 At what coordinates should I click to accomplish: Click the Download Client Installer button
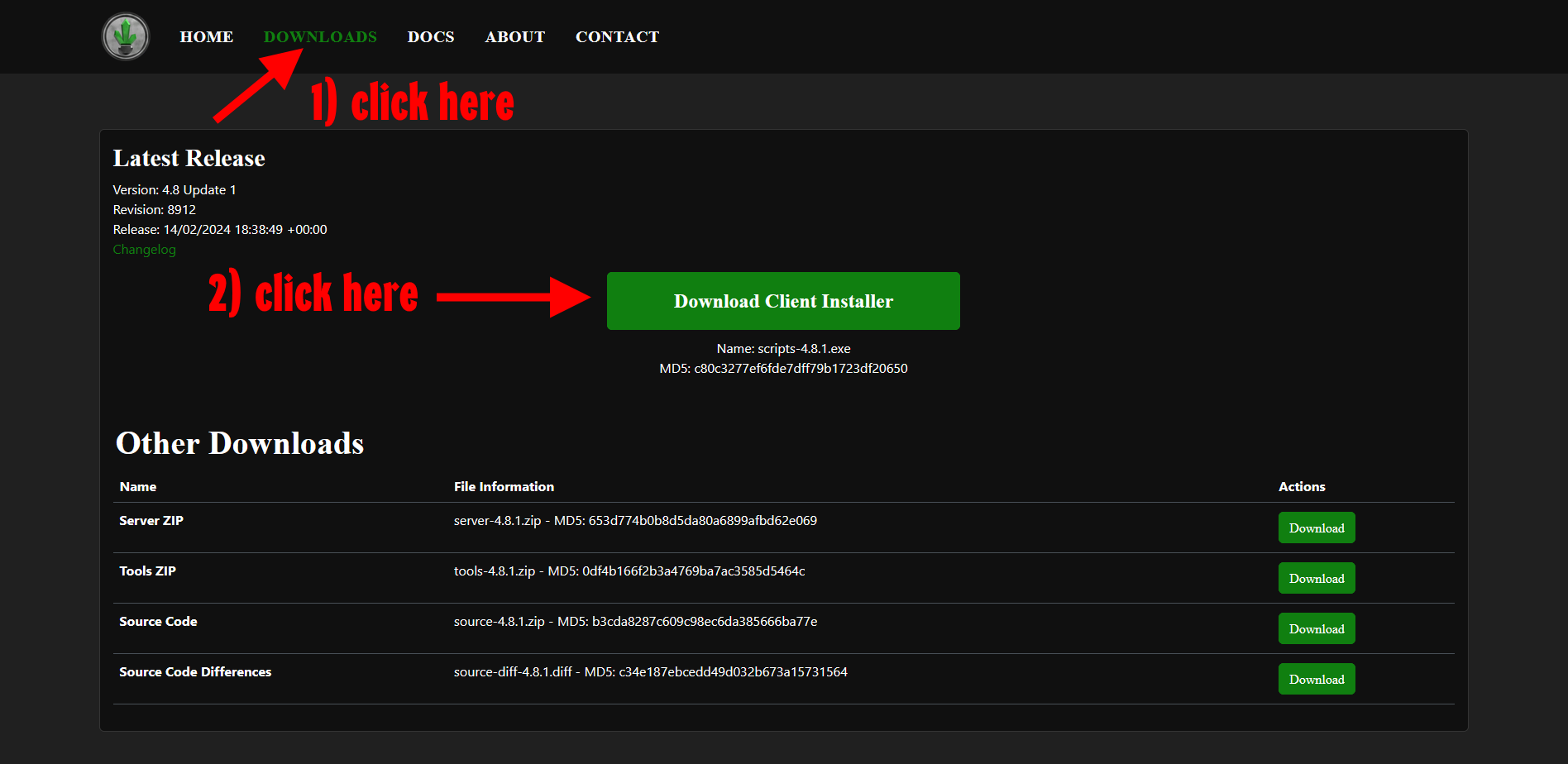tap(783, 301)
